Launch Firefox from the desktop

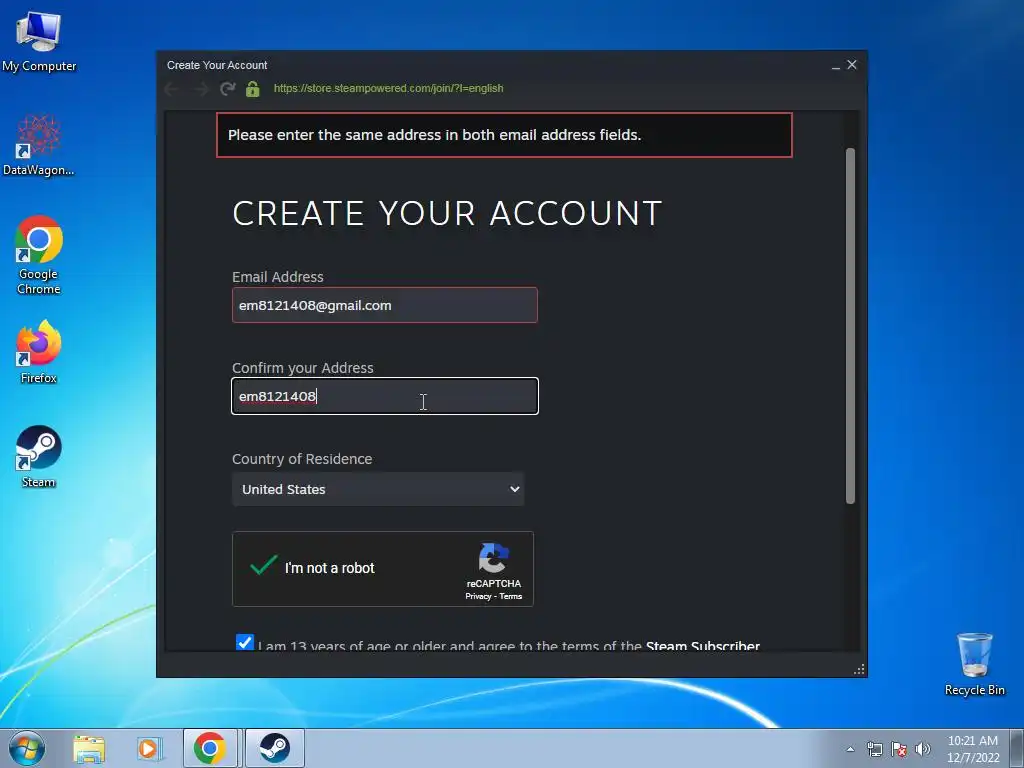(39, 351)
